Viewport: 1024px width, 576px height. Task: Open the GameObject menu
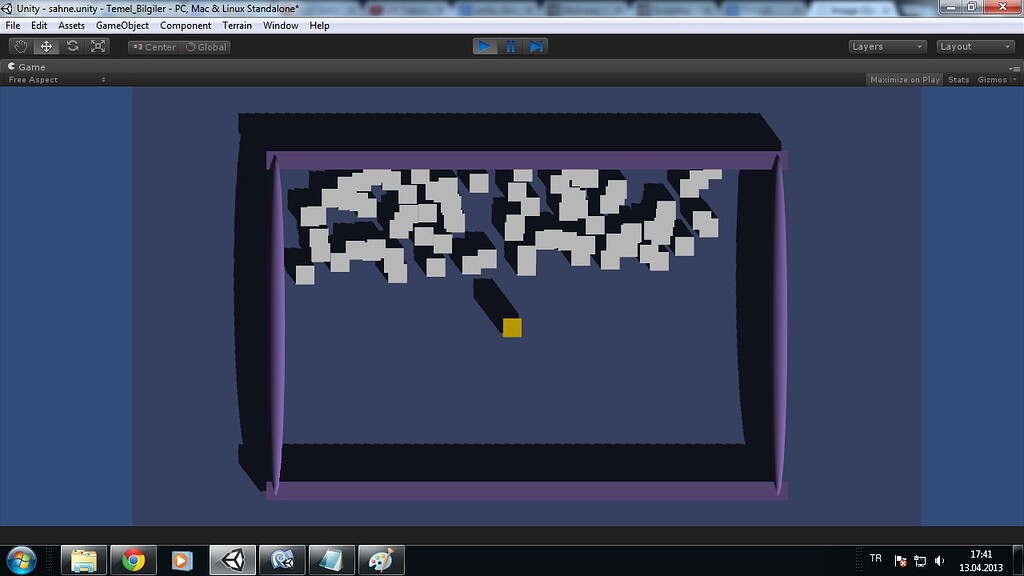[122, 25]
